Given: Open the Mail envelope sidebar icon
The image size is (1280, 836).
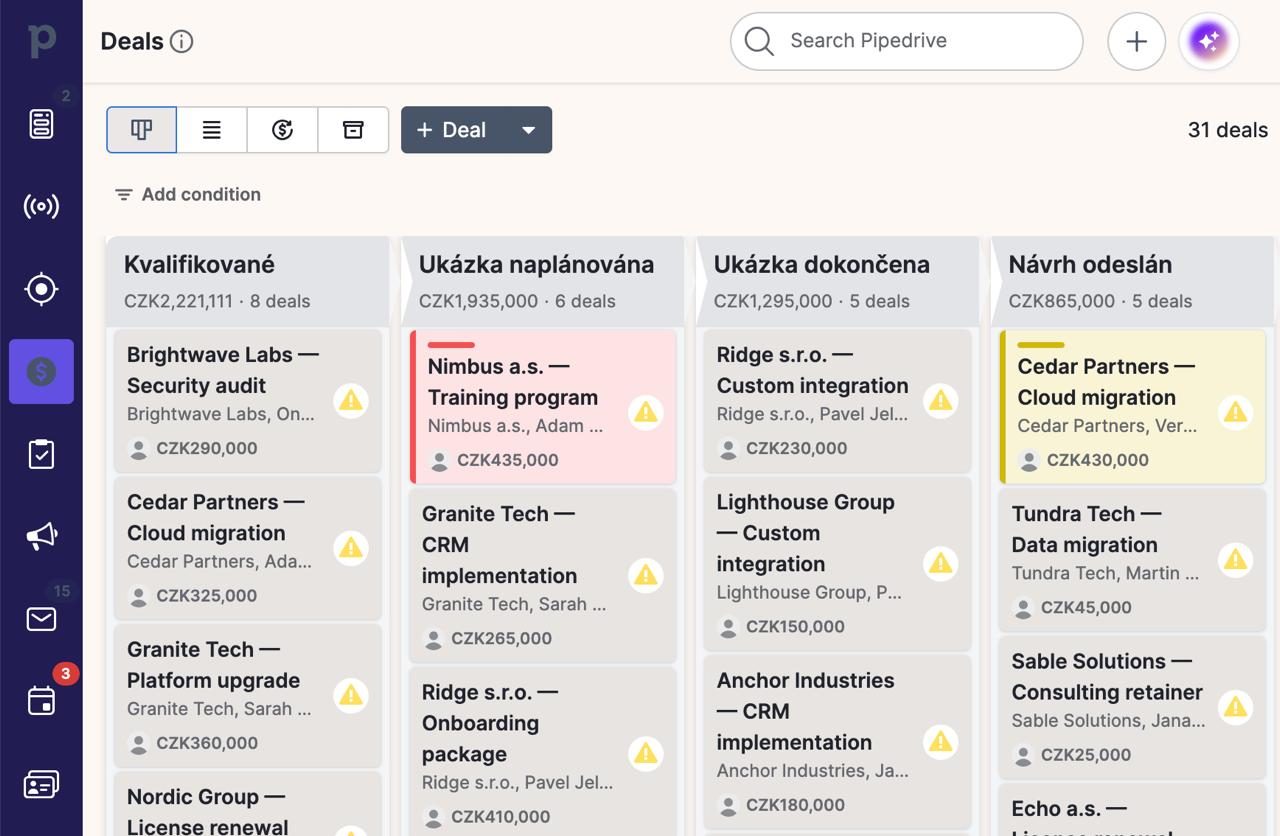Looking at the screenshot, I should 41,619.
